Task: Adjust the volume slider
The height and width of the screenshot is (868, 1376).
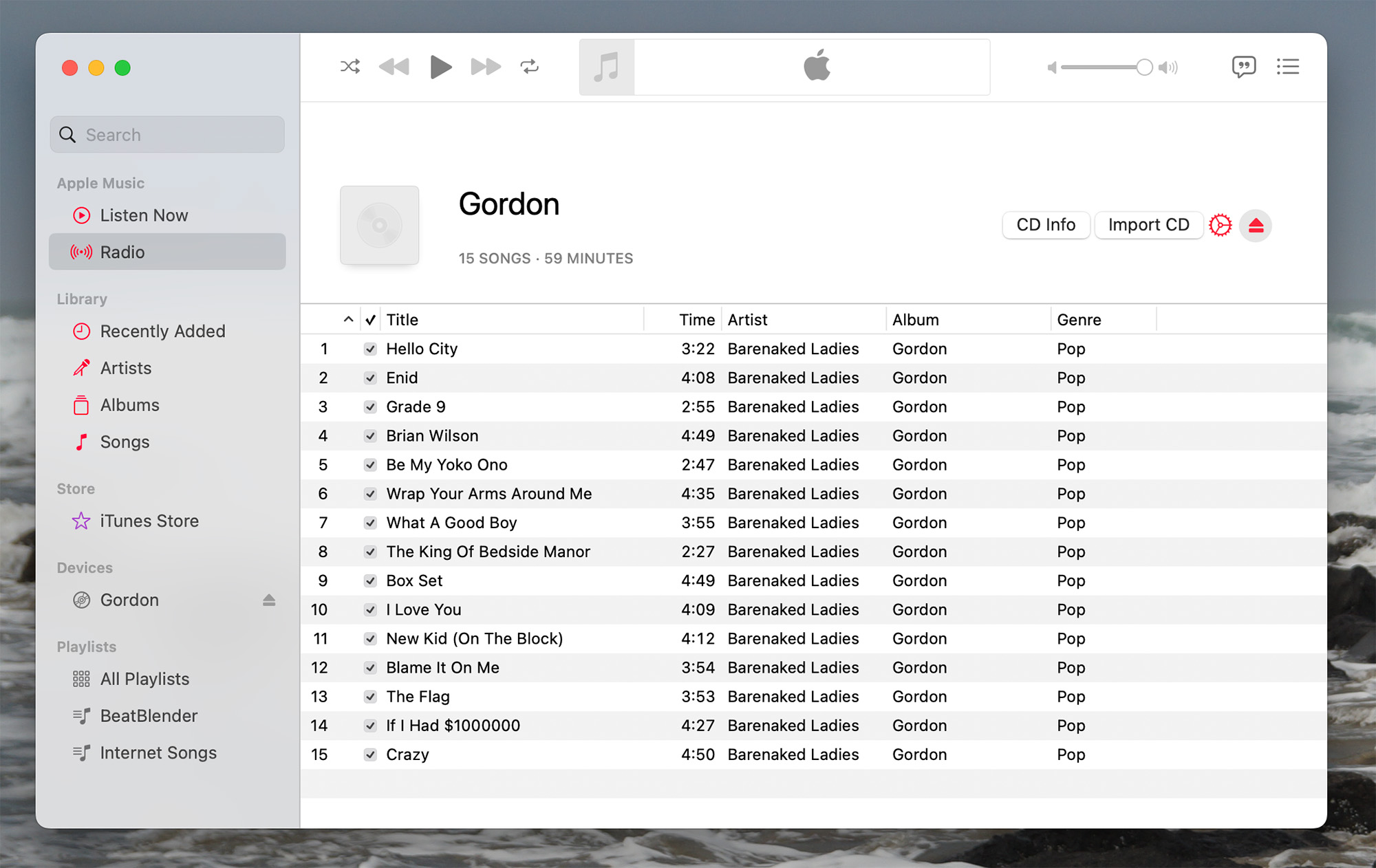Action: tap(1143, 67)
